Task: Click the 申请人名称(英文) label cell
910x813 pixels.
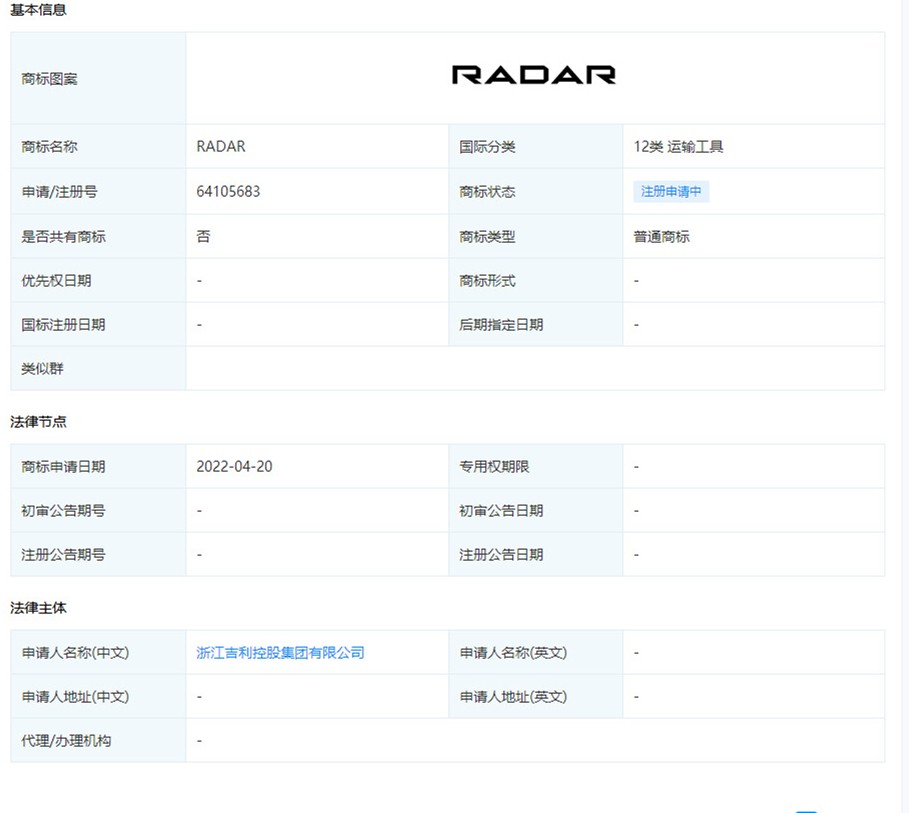Action: pos(536,653)
